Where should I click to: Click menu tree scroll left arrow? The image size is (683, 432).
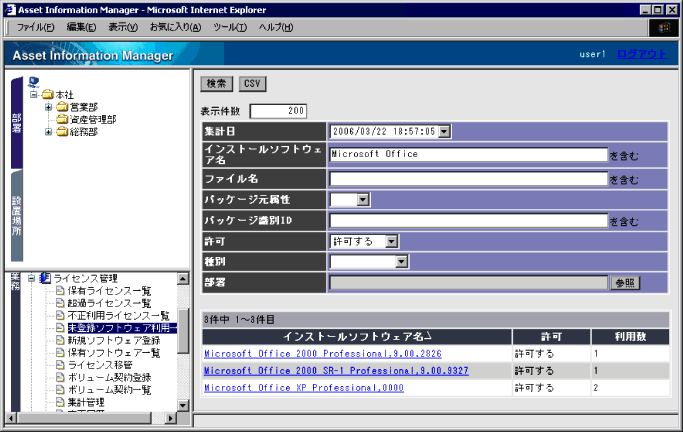tap(11, 418)
